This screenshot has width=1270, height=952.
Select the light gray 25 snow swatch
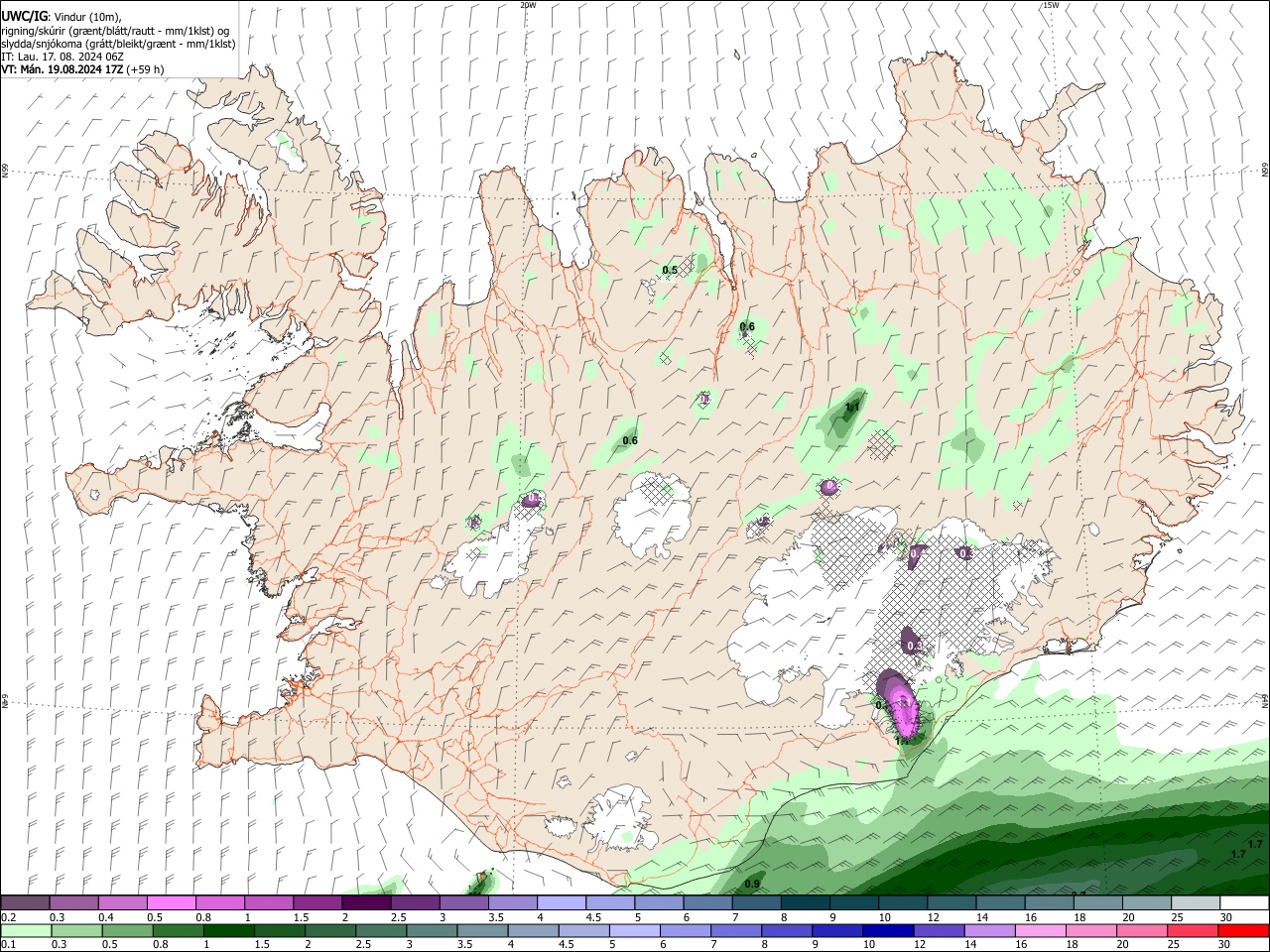tap(1196, 902)
